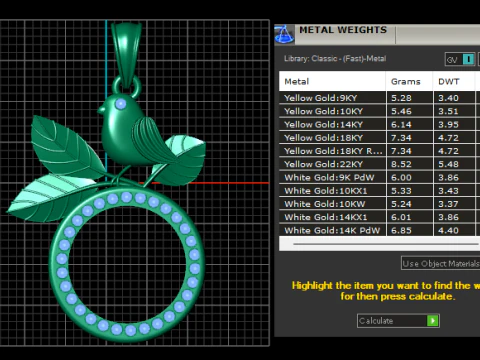
Task: Click Use Object Materials button
Action: (440, 263)
